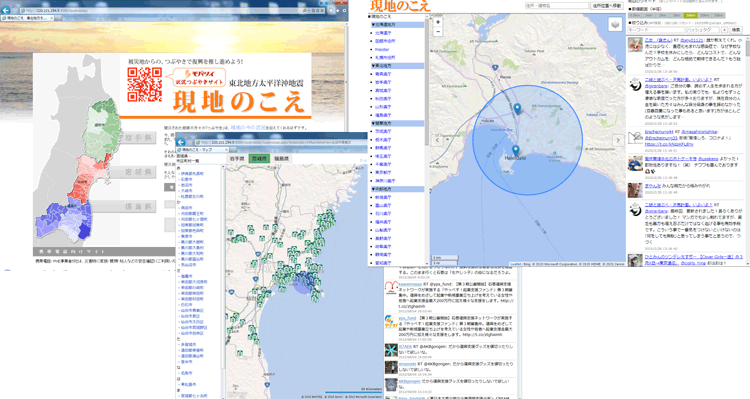Open IE favorites star in first browser
Image resolution: width=750 pixels, height=399 pixels.
(x=338, y=11)
